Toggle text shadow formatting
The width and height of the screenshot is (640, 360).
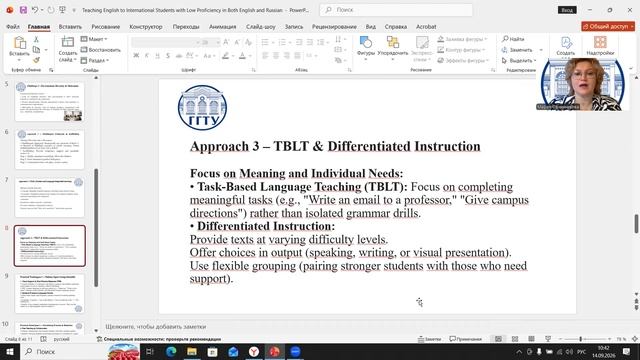point(178,56)
